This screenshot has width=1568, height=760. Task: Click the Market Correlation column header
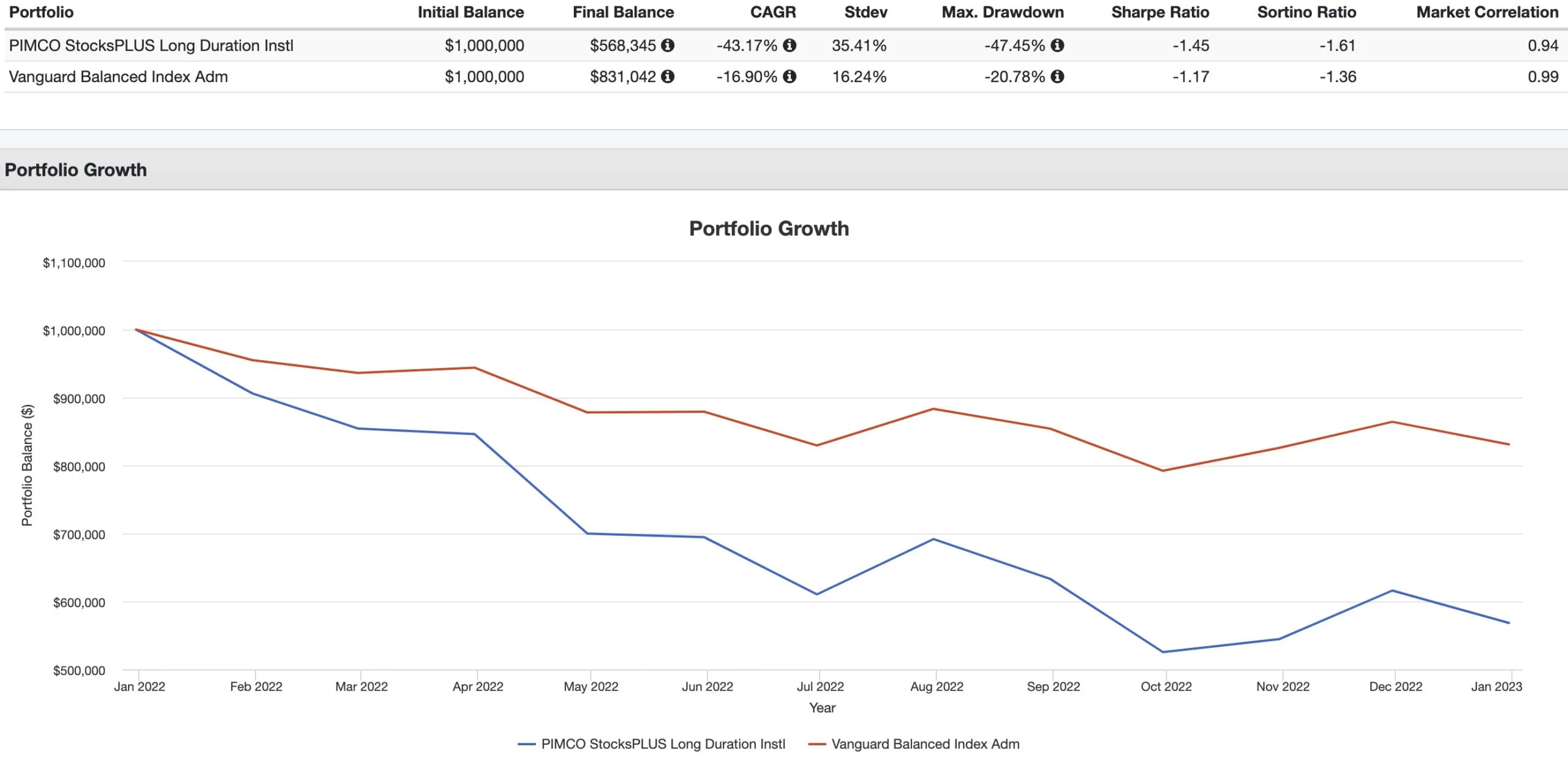pyautogui.click(x=1487, y=12)
